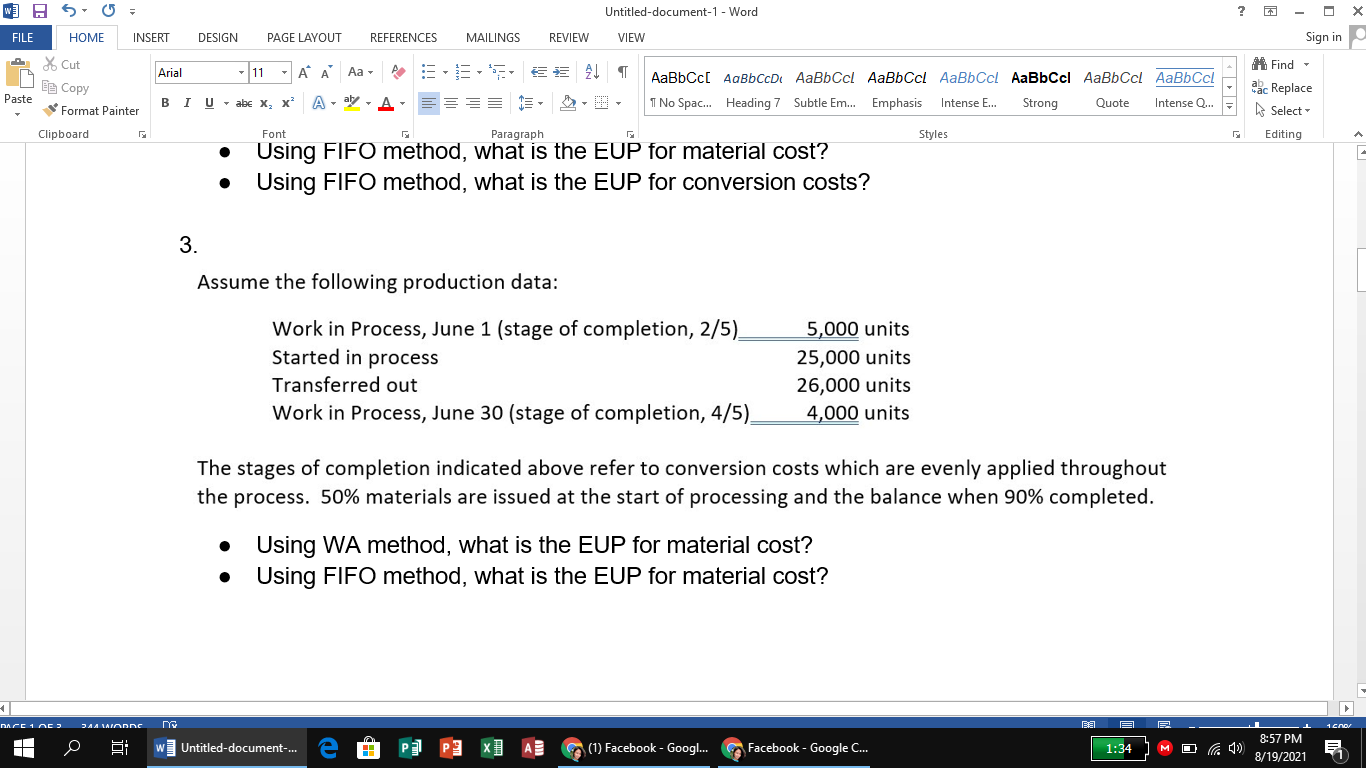Viewport: 1366px width, 768px height.
Task: Apply the Strong style
Action: (x=1040, y=88)
